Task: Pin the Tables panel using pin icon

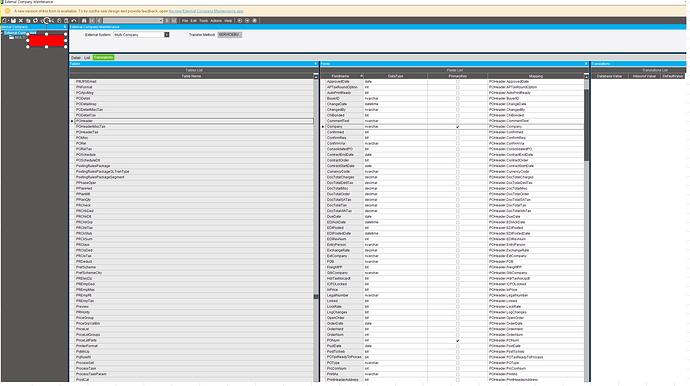Action: (315, 64)
